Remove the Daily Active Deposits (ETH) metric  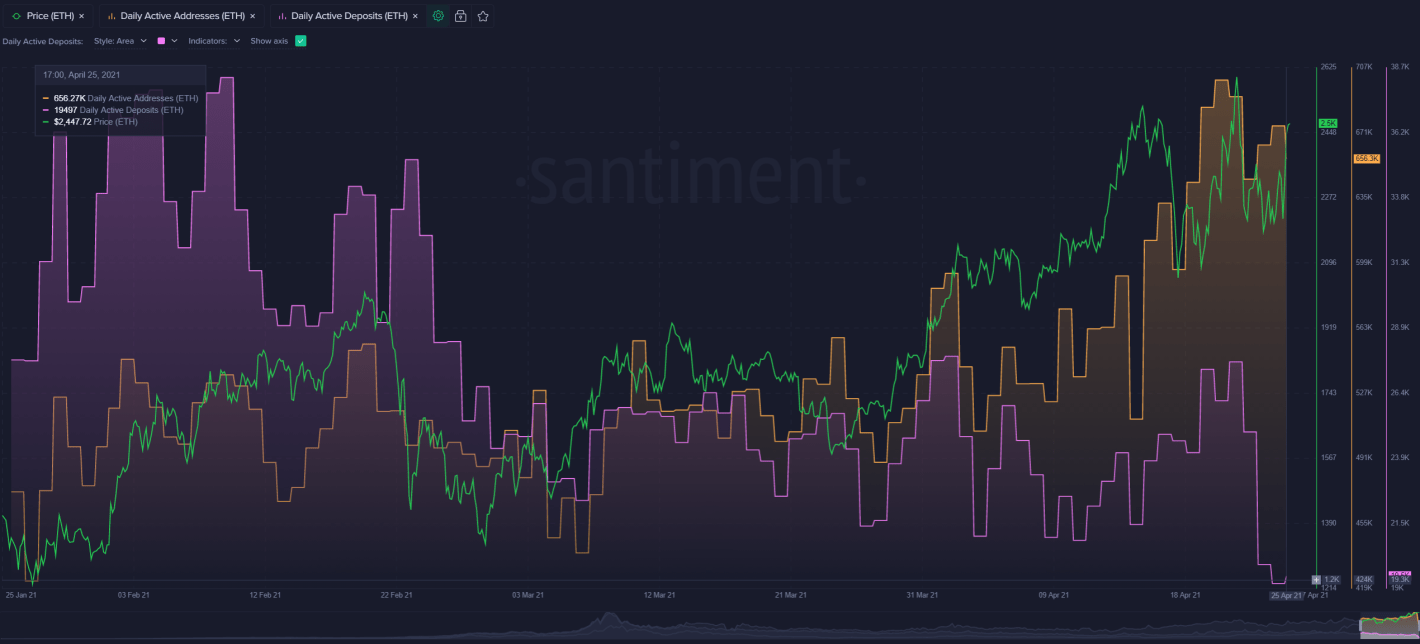[415, 16]
